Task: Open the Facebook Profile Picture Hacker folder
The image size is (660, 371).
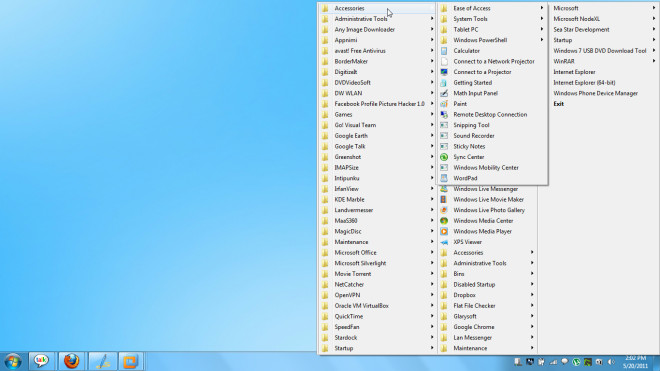Action: pyautogui.click(x=378, y=104)
